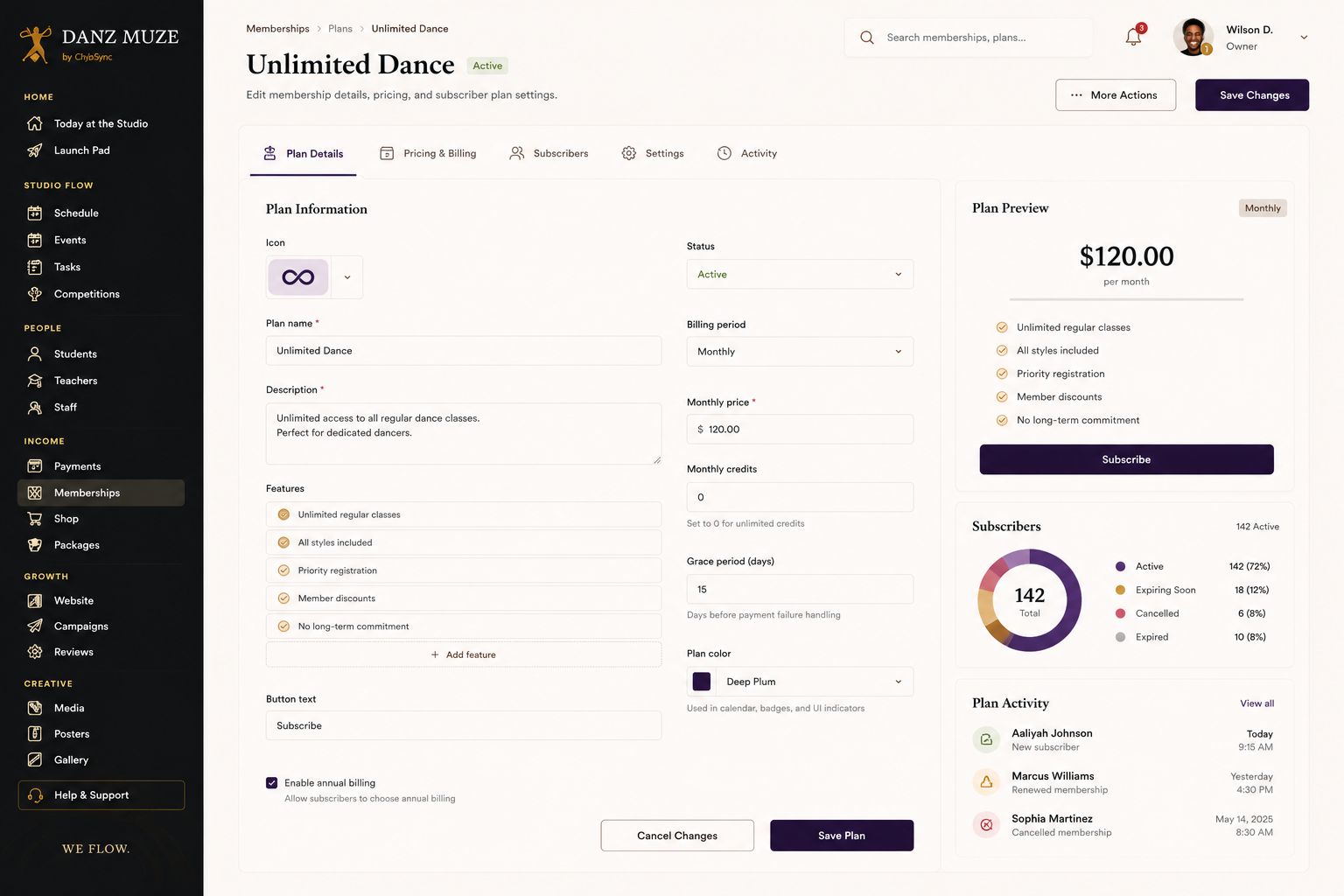Click the notification bell icon
Screen dimensions: 1344x896
(x=1133, y=37)
